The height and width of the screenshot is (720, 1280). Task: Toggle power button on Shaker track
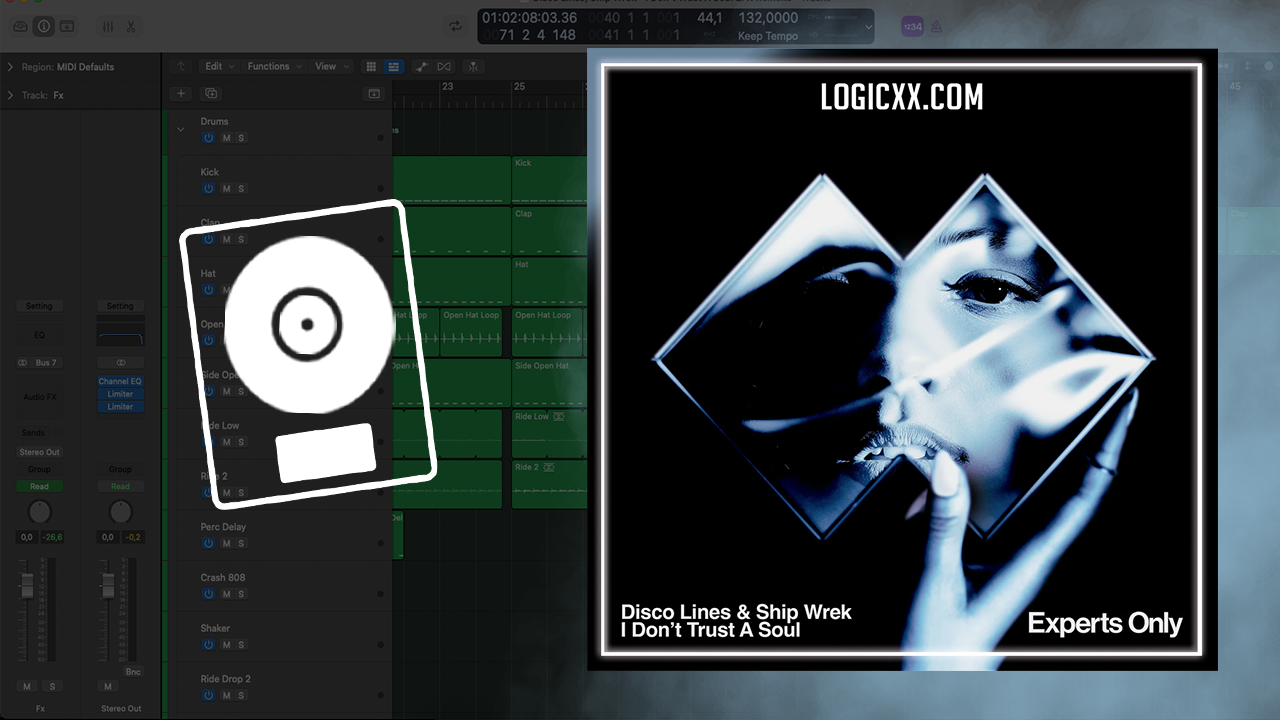pyautogui.click(x=208, y=645)
